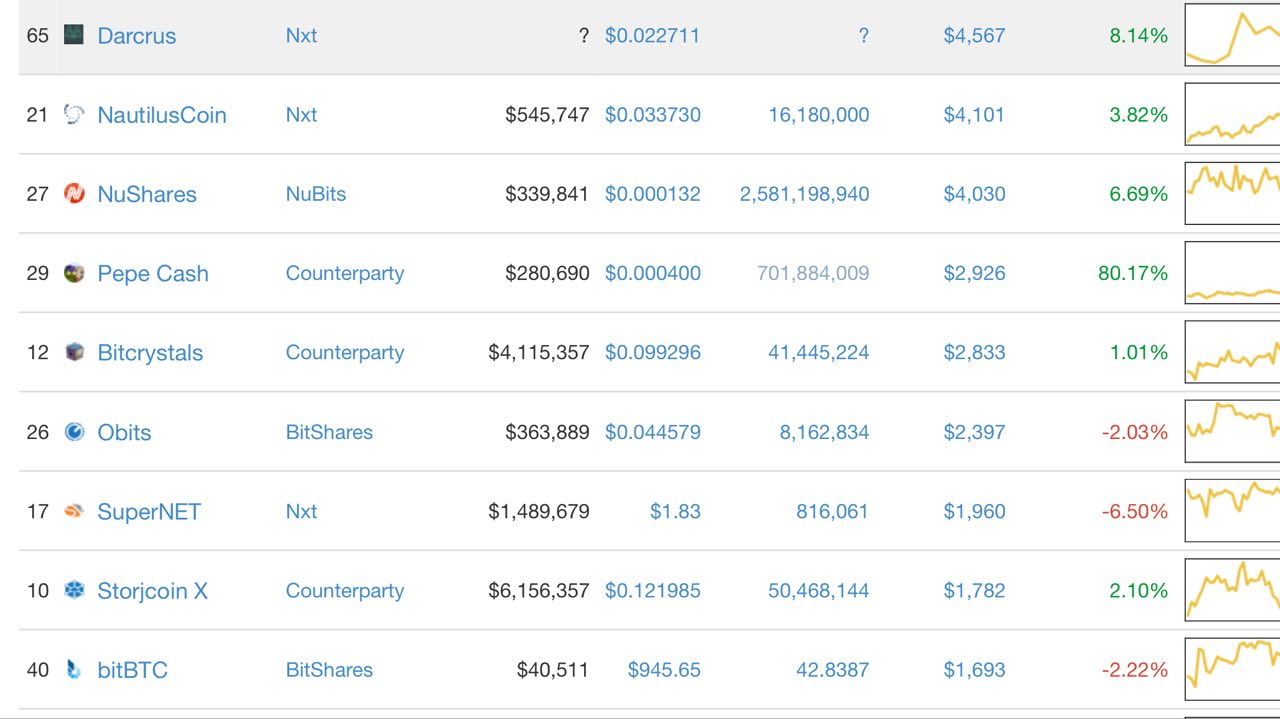Click the NautilusCoin logo icon

pos(74,114)
